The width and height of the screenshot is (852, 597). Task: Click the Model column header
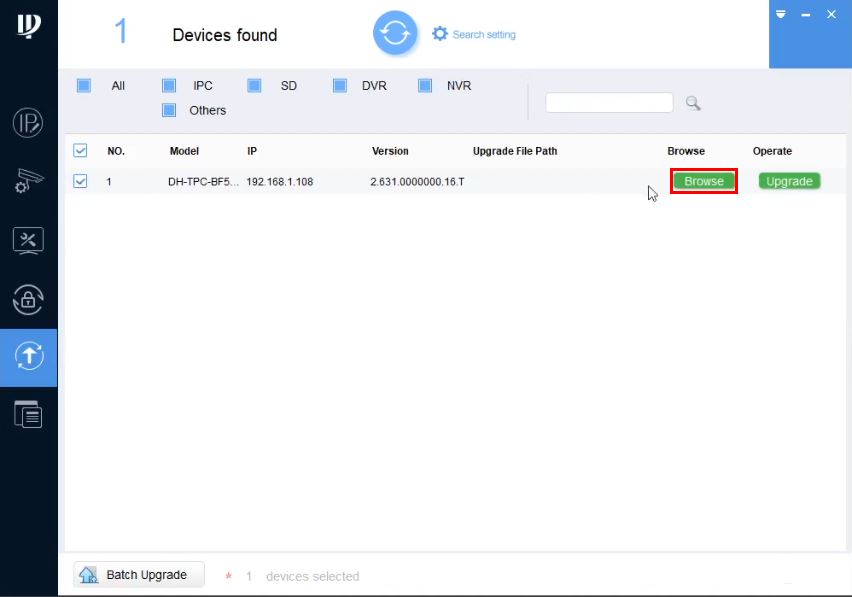tap(184, 151)
